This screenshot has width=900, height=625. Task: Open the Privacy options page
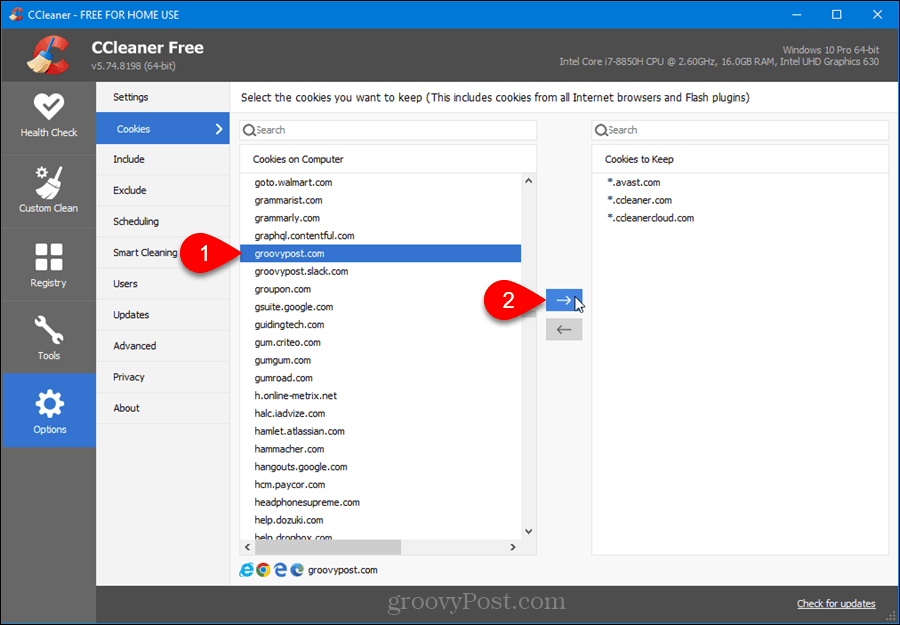point(163,376)
